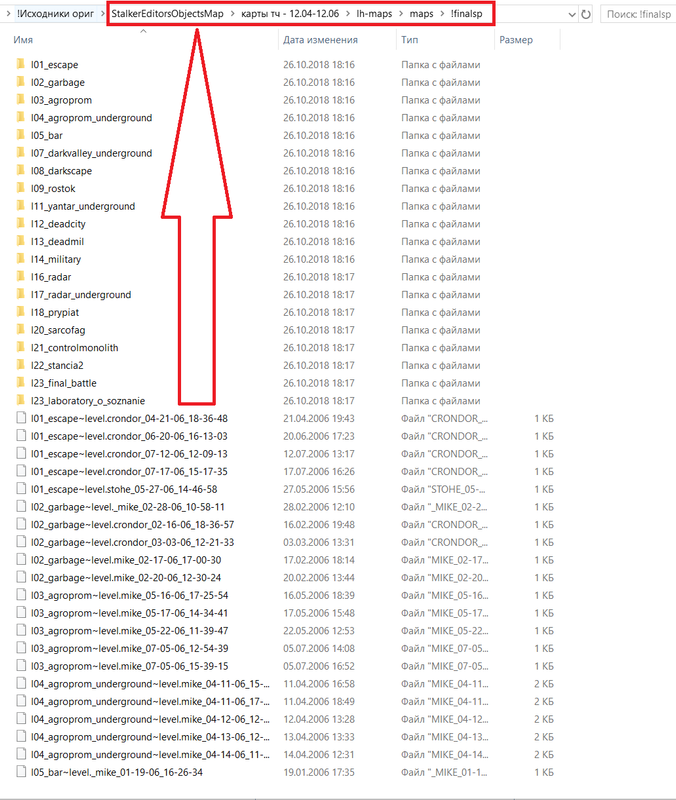Jump to maps breadcrumb segment
This screenshot has height=800, width=676.
tap(421, 14)
